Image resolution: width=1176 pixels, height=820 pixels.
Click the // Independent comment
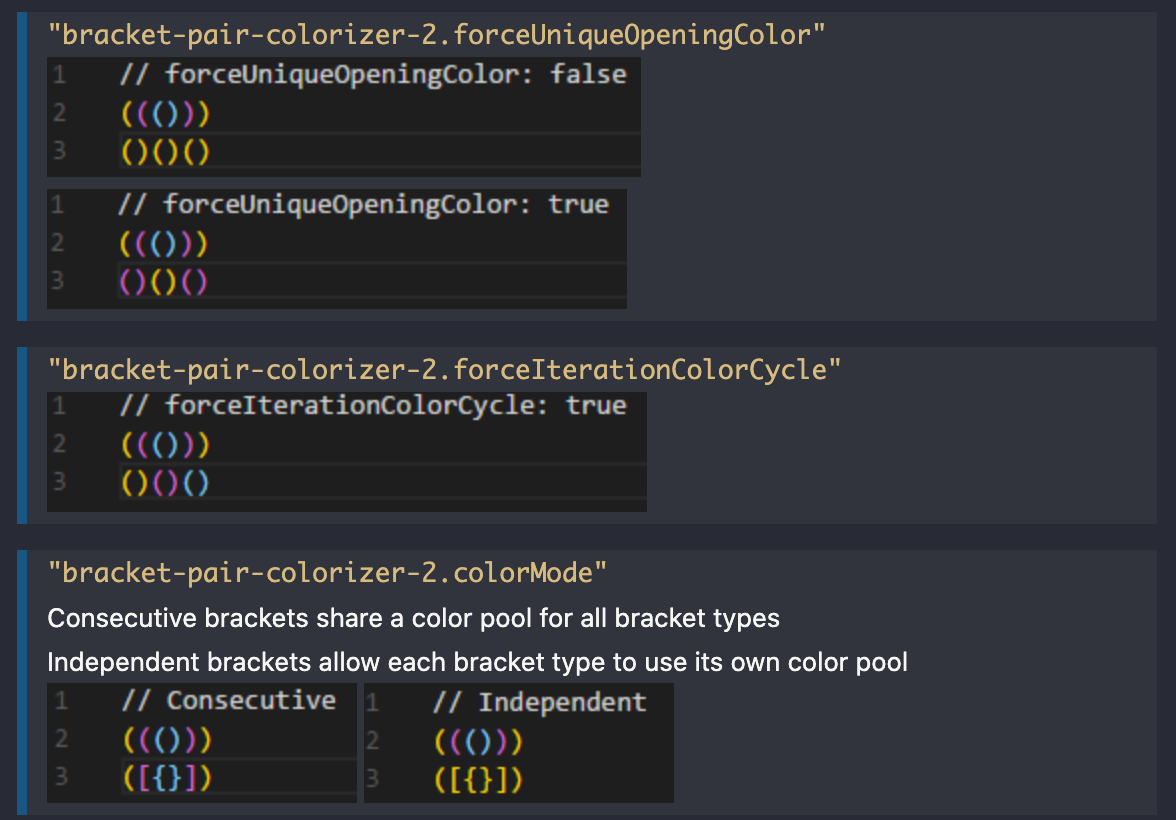pos(540,702)
